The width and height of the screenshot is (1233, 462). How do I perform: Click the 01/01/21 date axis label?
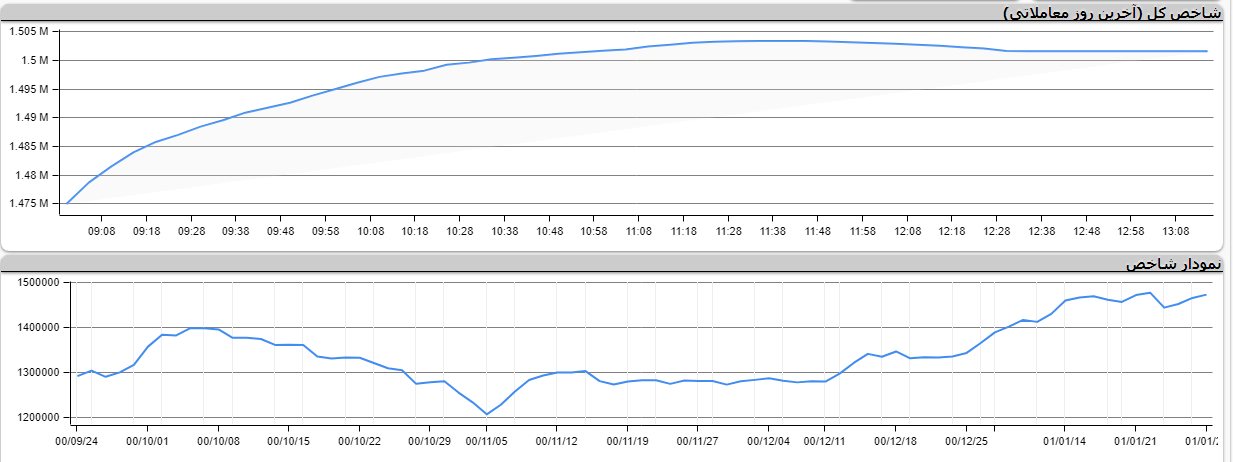pyautogui.click(x=1136, y=440)
